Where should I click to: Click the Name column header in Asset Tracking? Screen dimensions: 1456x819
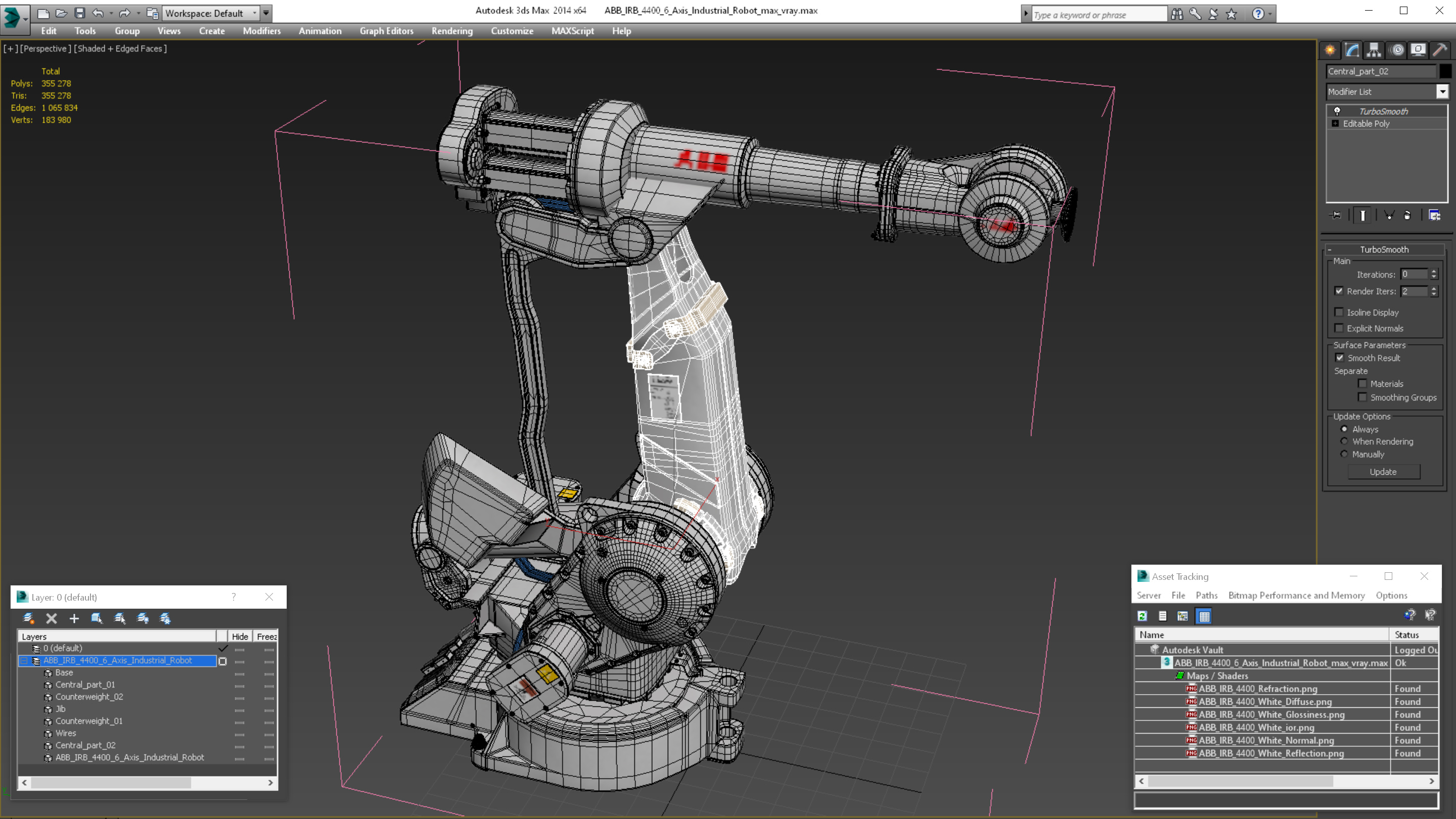[x=1261, y=635]
